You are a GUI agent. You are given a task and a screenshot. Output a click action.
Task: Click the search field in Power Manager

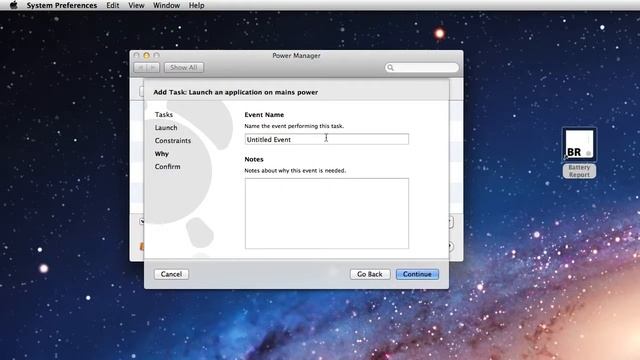coord(422,67)
